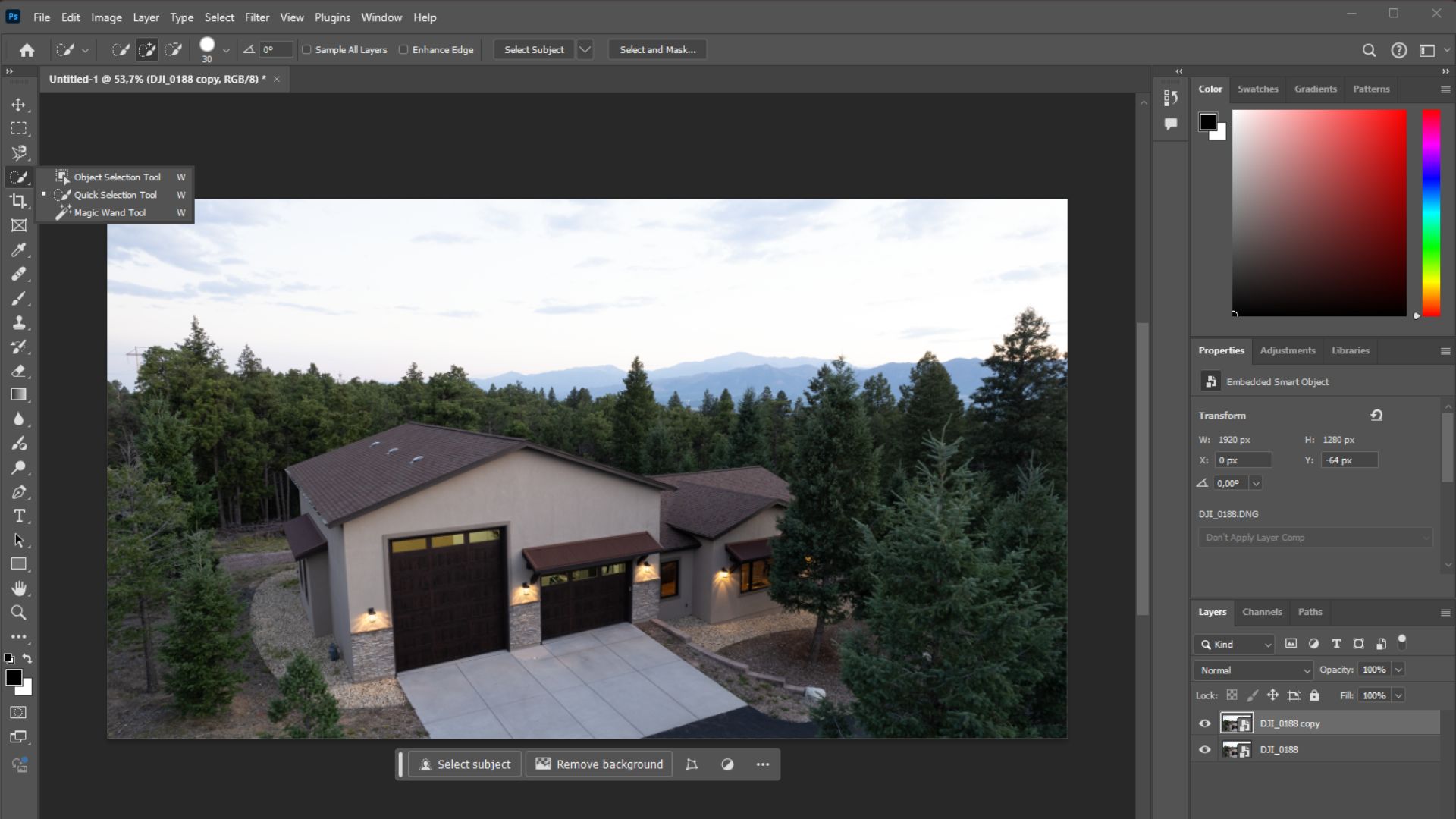1456x819 pixels.
Task: Click Select Subject button in options bar
Action: click(x=534, y=50)
